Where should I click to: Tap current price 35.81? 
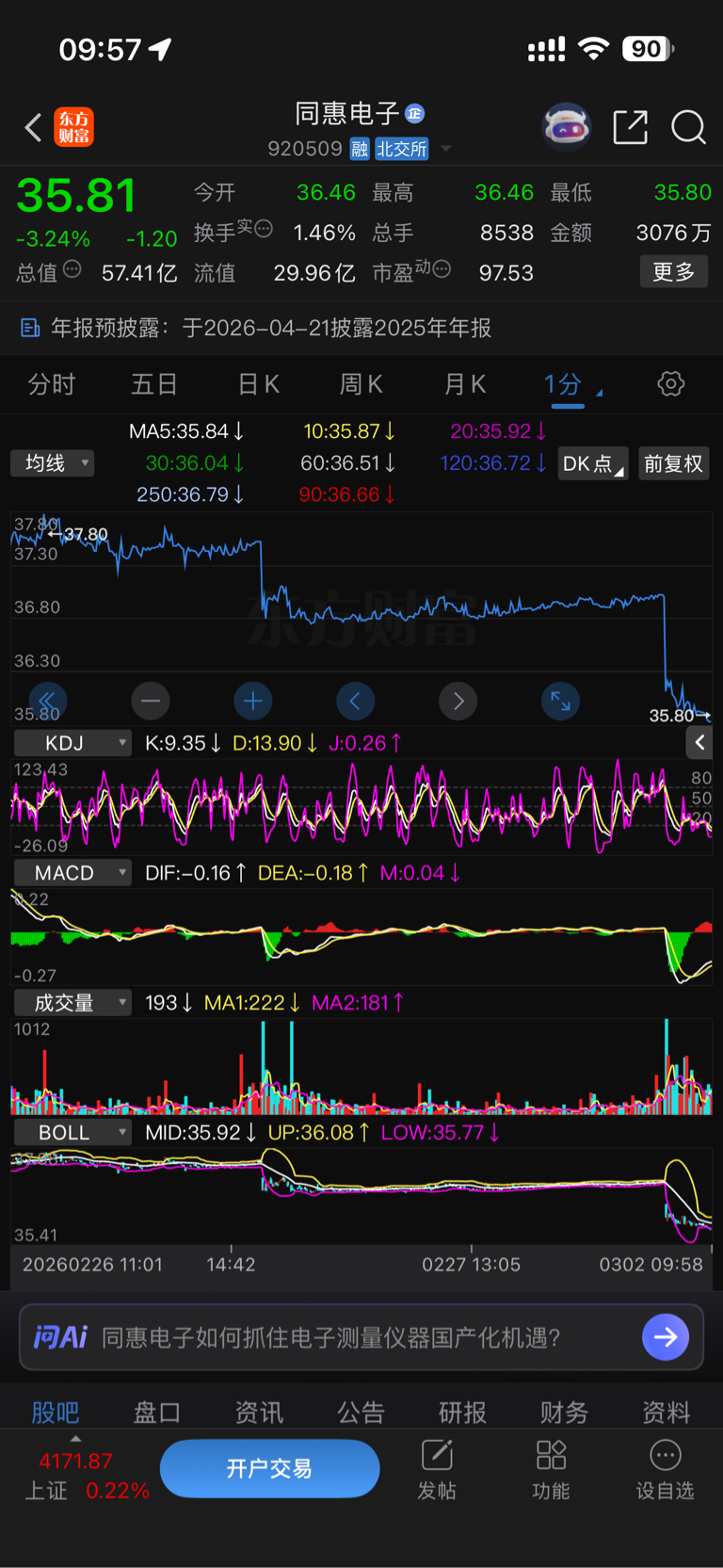pos(76,196)
